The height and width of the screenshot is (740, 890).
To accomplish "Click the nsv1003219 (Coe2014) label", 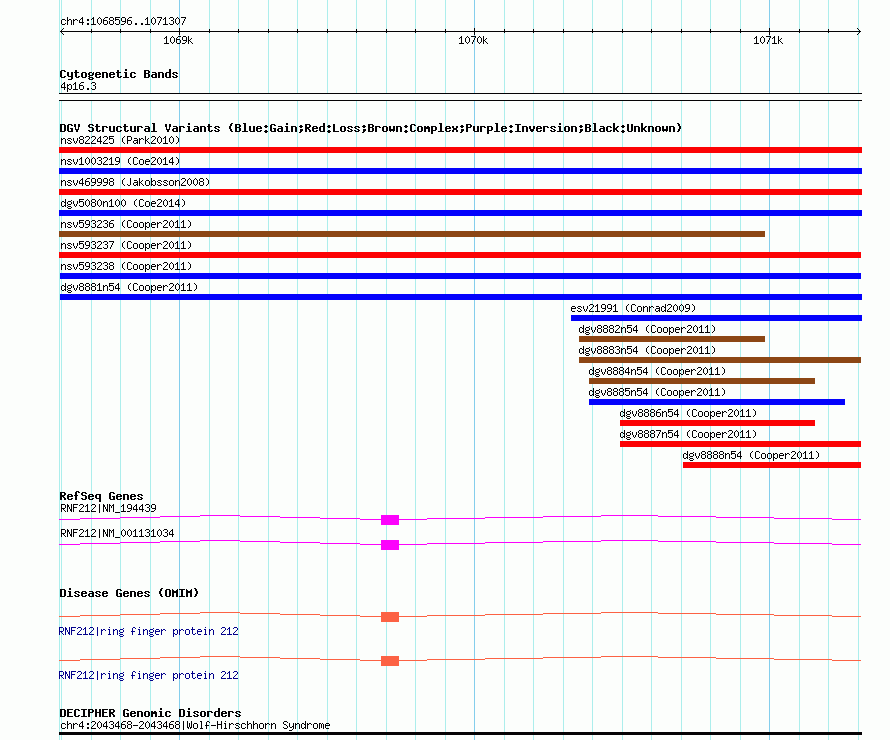I will coord(120,161).
